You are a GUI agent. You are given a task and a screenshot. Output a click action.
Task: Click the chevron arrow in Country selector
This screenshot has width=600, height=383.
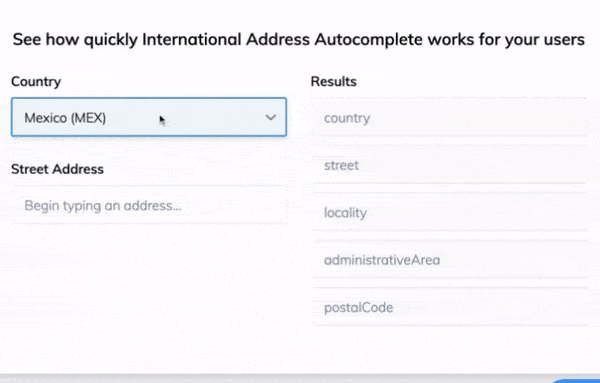tap(271, 117)
